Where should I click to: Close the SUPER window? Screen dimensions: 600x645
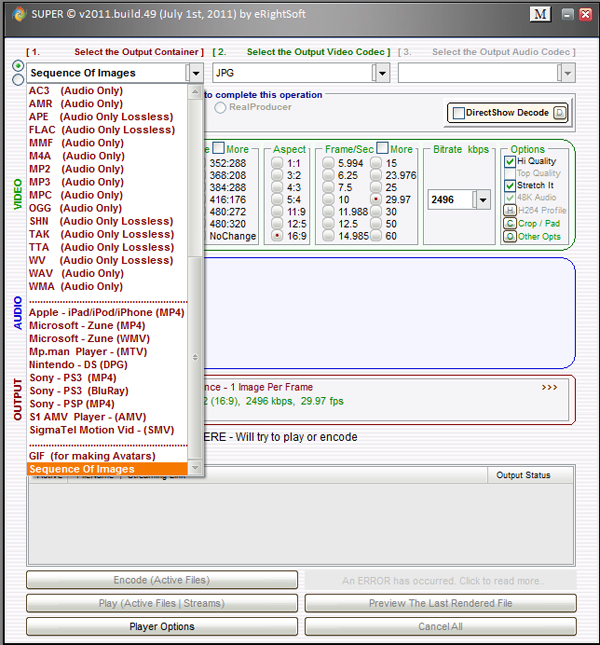(585, 14)
